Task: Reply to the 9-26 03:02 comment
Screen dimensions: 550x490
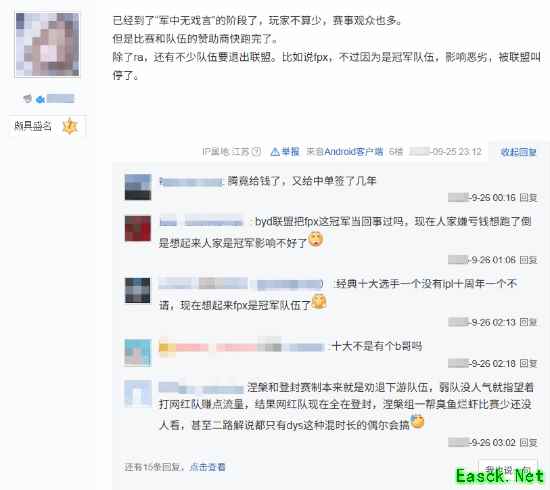Action: pos(528,443)
